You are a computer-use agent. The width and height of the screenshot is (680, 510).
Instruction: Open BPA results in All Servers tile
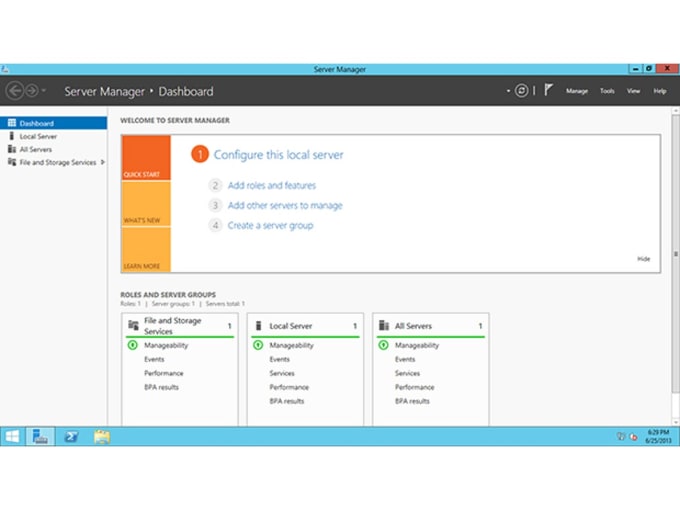click(x=412, y=401)
